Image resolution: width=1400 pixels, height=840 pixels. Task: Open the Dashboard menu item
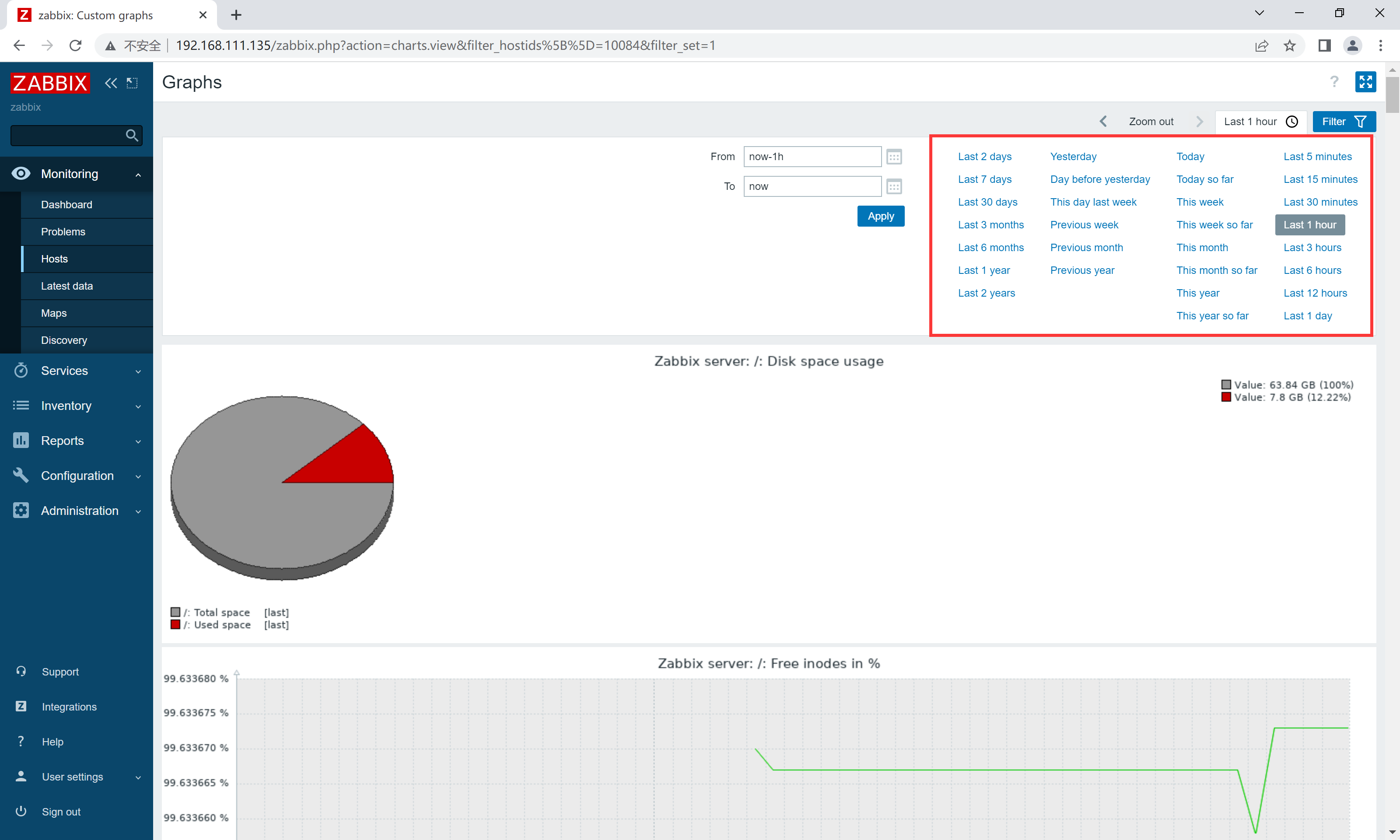coord(87,205)
